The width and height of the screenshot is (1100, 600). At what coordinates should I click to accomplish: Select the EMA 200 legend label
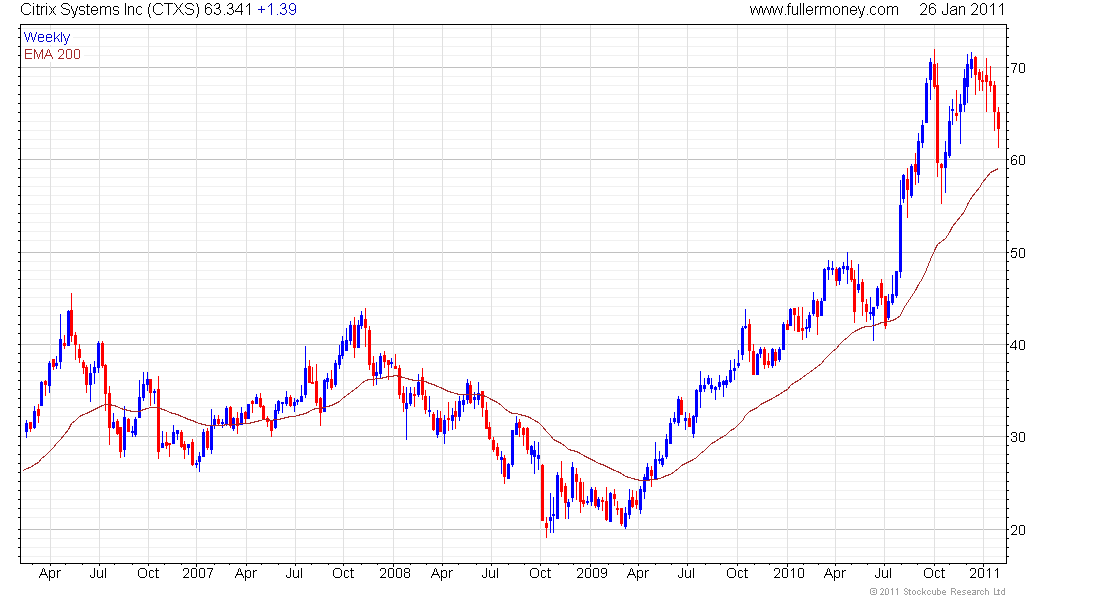[x=52, y=55]
